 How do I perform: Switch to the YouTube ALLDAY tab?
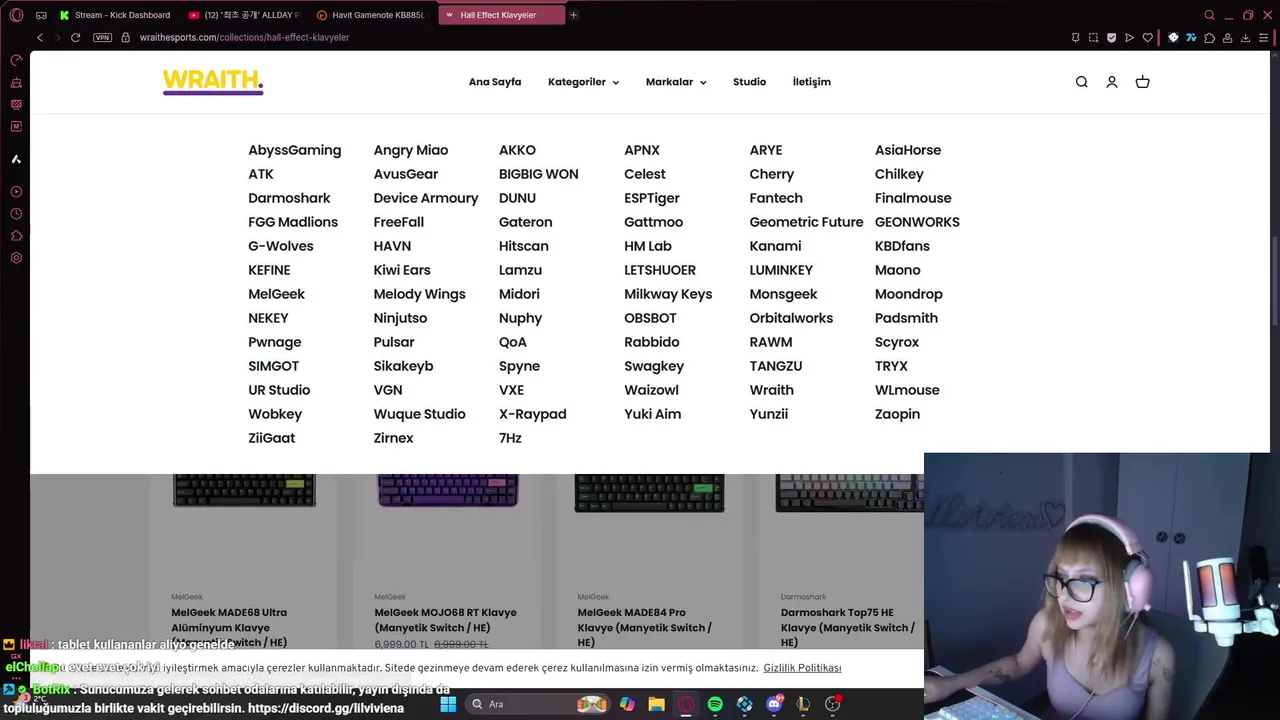[x=245, y=15]
